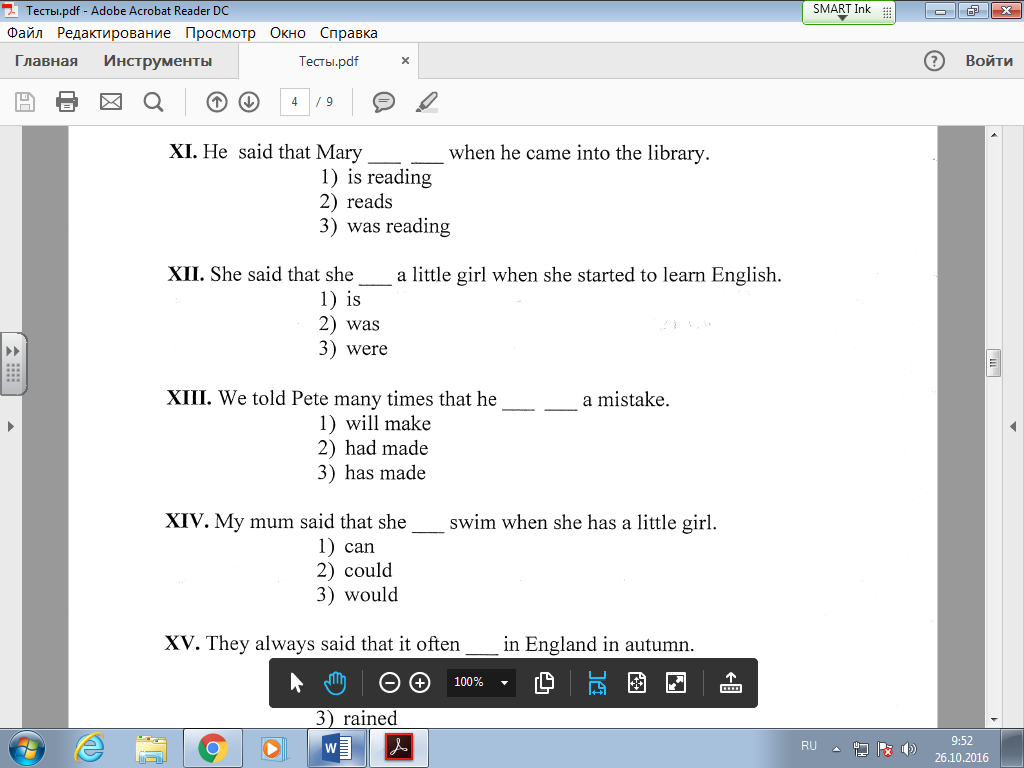Click the vertical scrollbar thumb
The image size is (1024, 768).
pyautogui.click(x=993, y=363)
